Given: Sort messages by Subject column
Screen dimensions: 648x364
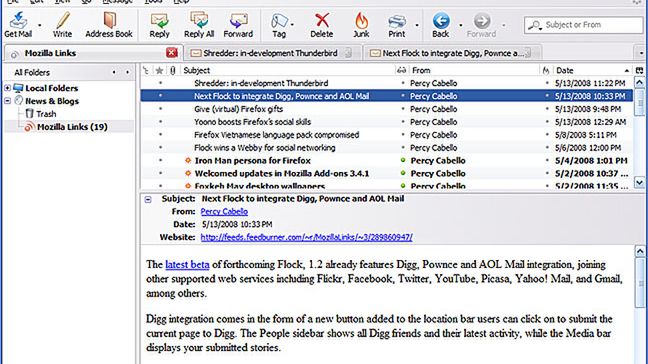Looking at the screenshot, I should point(287,71).
